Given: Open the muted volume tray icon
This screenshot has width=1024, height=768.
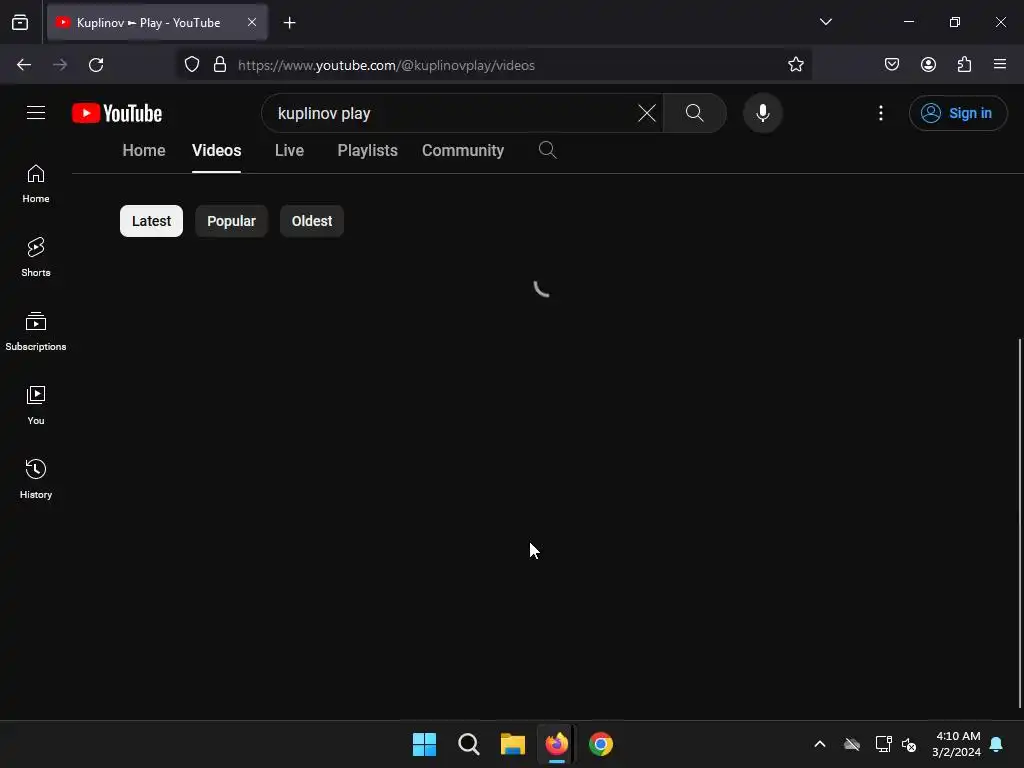Looking at the screenshot, I should [909, 744].
